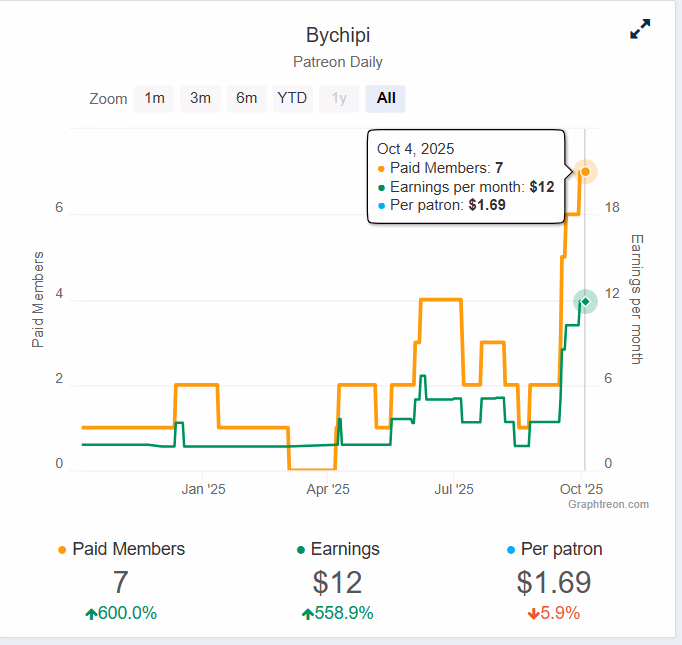Set zoom range to 3m
This screenshot has width=682, height=645.
click(x=200, y=98)
